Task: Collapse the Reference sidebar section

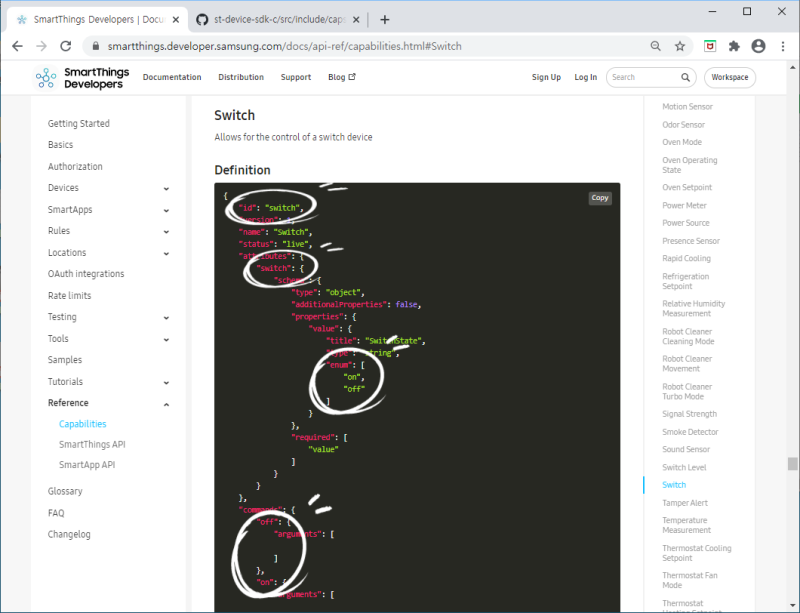Action: coord(166,404)
